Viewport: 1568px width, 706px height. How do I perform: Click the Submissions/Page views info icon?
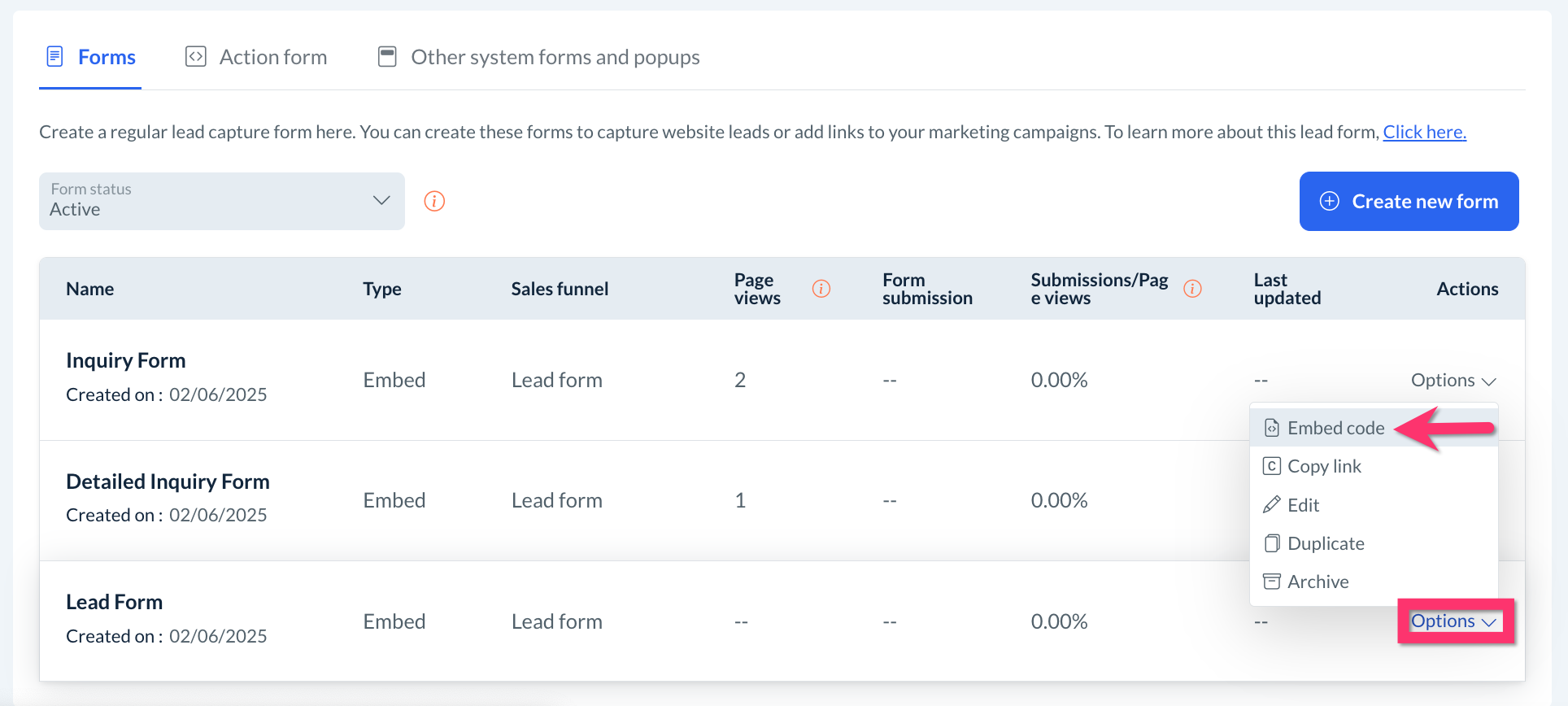click(x=1192, y=289)
